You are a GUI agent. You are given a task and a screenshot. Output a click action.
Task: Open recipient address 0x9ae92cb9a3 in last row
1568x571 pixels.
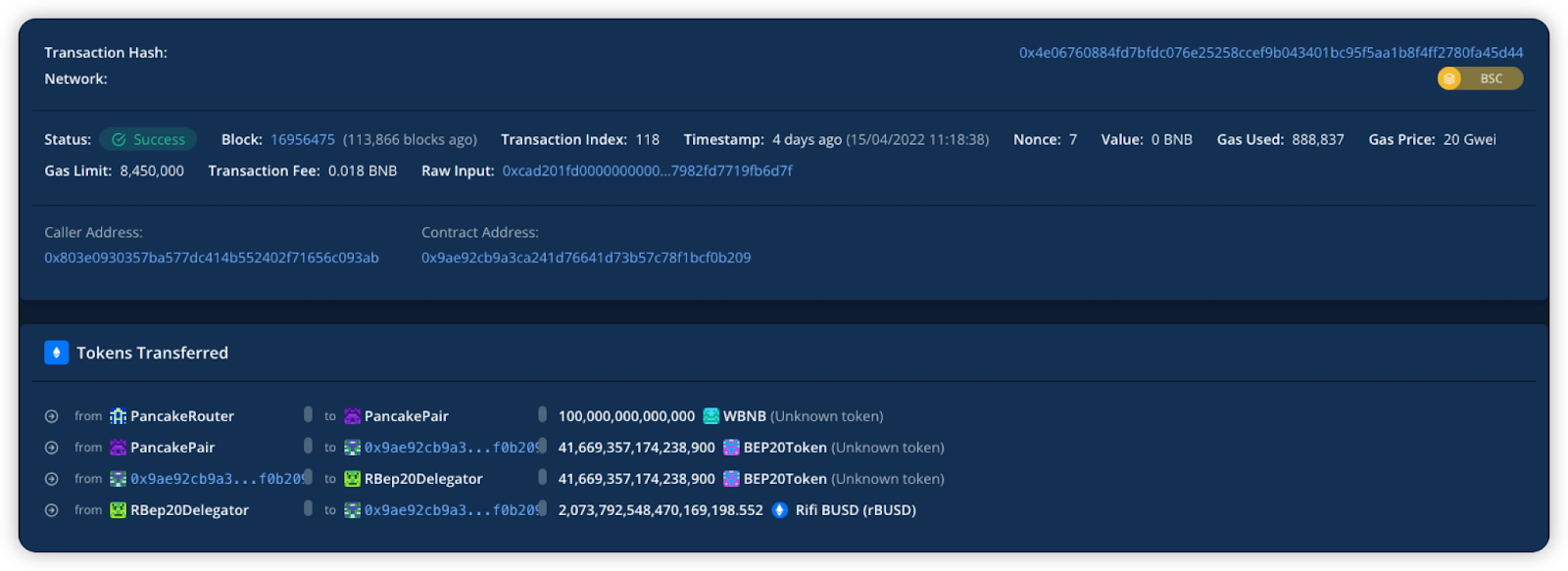451,510
